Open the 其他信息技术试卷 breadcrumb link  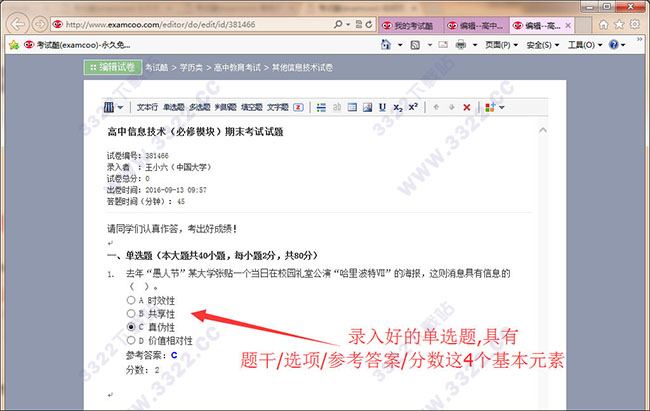[x=302, y=68]
